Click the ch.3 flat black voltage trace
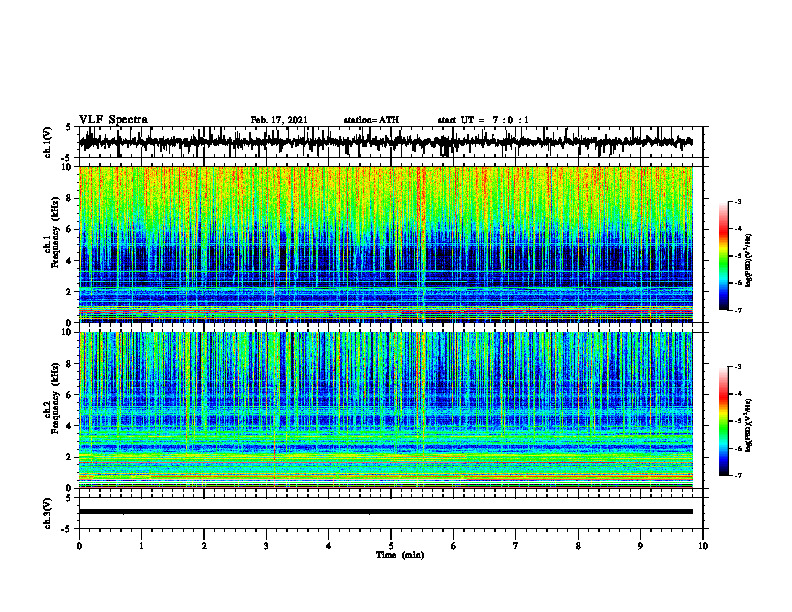This screenshot has height=612, width=792. coord(385,512)
